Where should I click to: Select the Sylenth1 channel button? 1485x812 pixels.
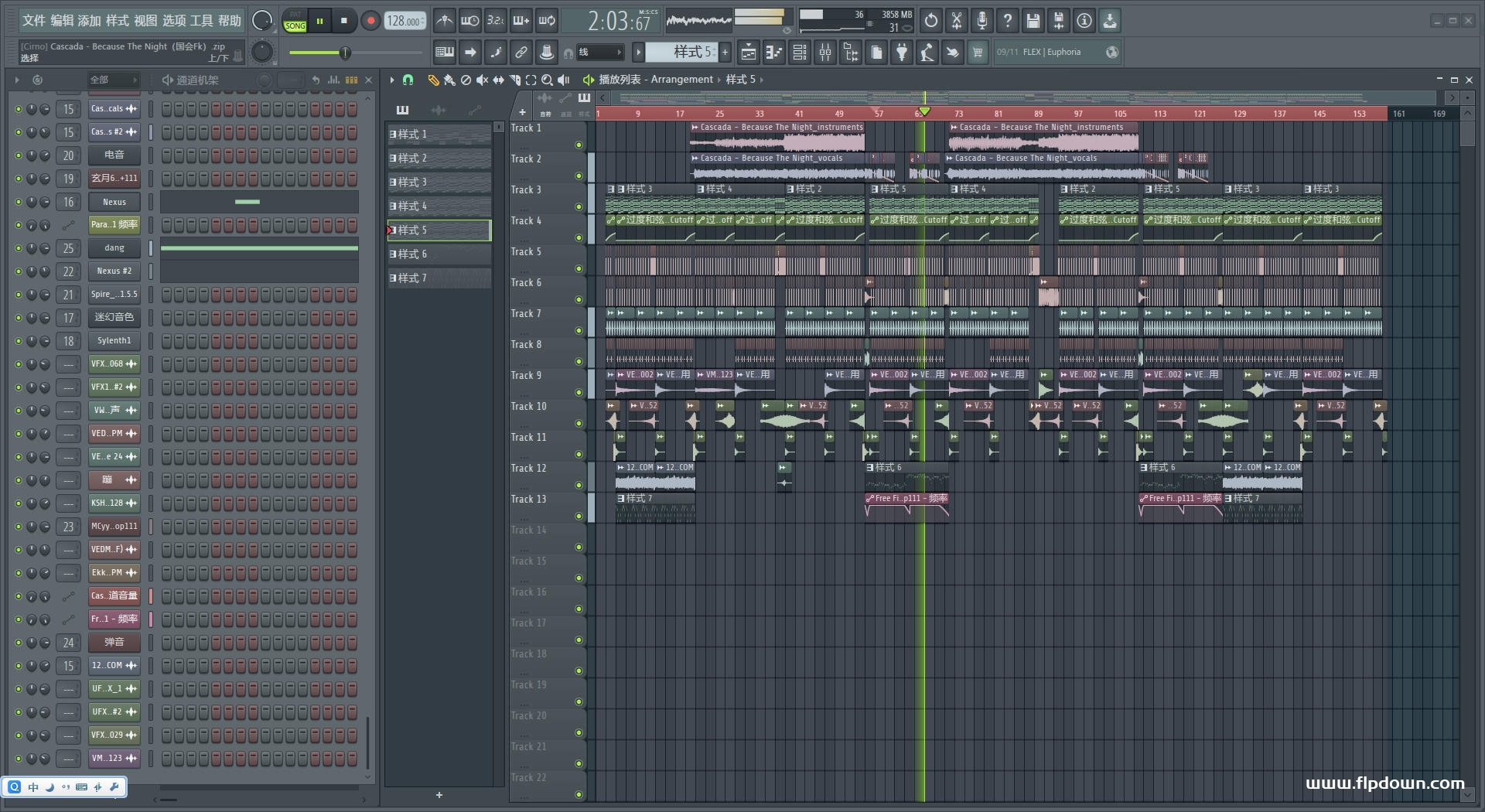tap(114, 341)
